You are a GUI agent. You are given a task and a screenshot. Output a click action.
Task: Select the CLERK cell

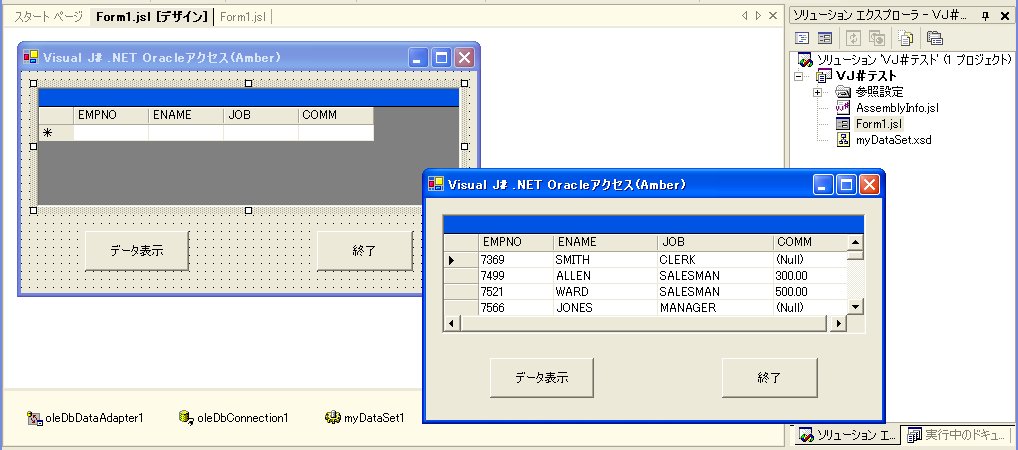point(715,260)
